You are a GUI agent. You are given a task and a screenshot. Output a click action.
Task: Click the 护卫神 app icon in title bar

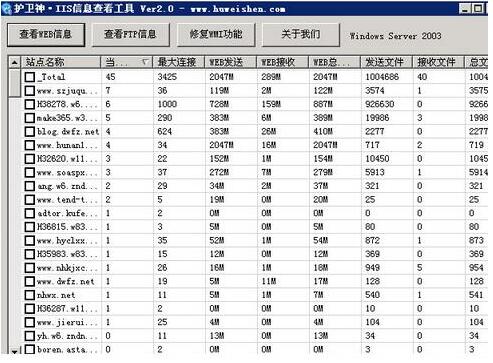tap(7, 8)
